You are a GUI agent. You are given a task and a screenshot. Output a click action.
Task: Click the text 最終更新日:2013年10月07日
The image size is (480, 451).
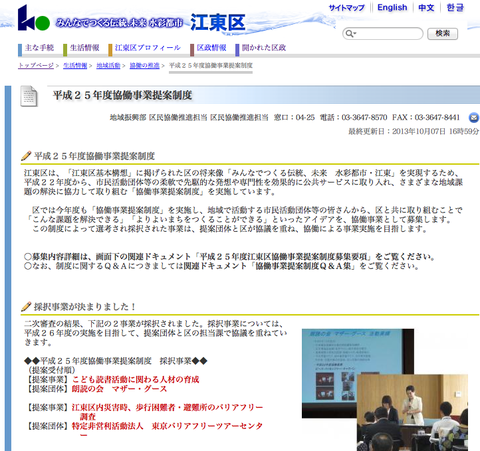point(397,131)
